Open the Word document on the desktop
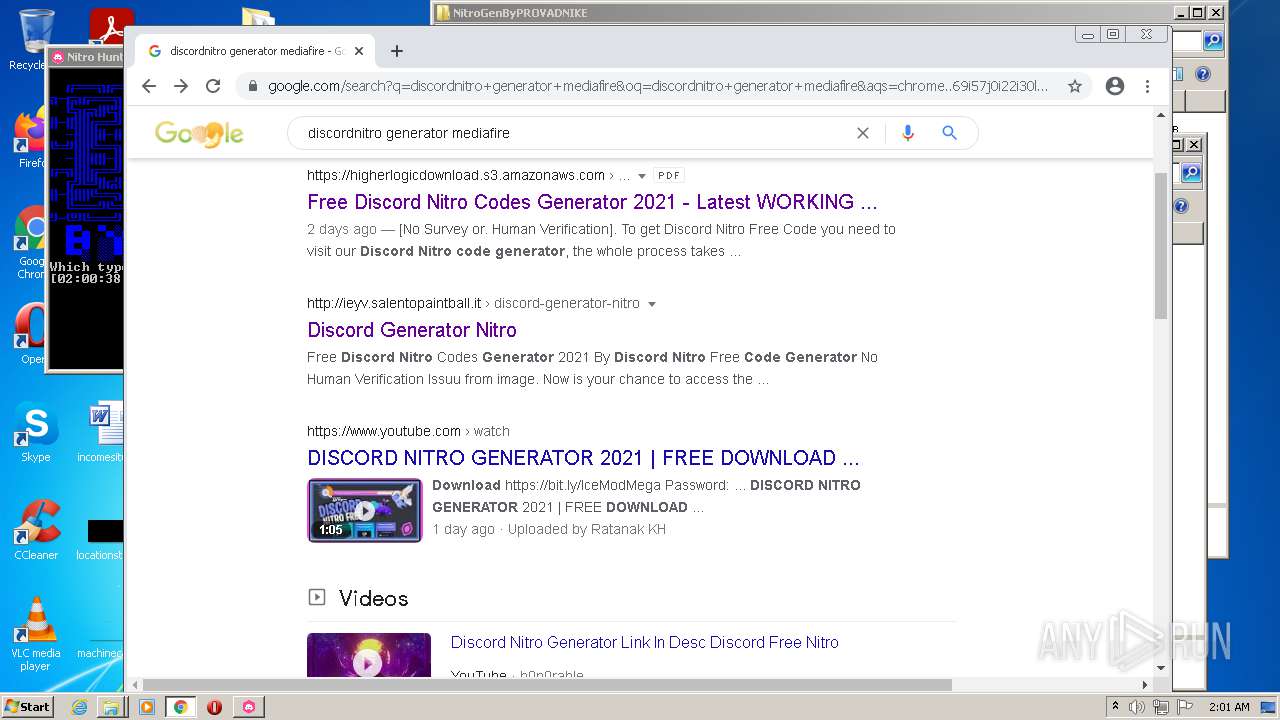 (100, 433)
